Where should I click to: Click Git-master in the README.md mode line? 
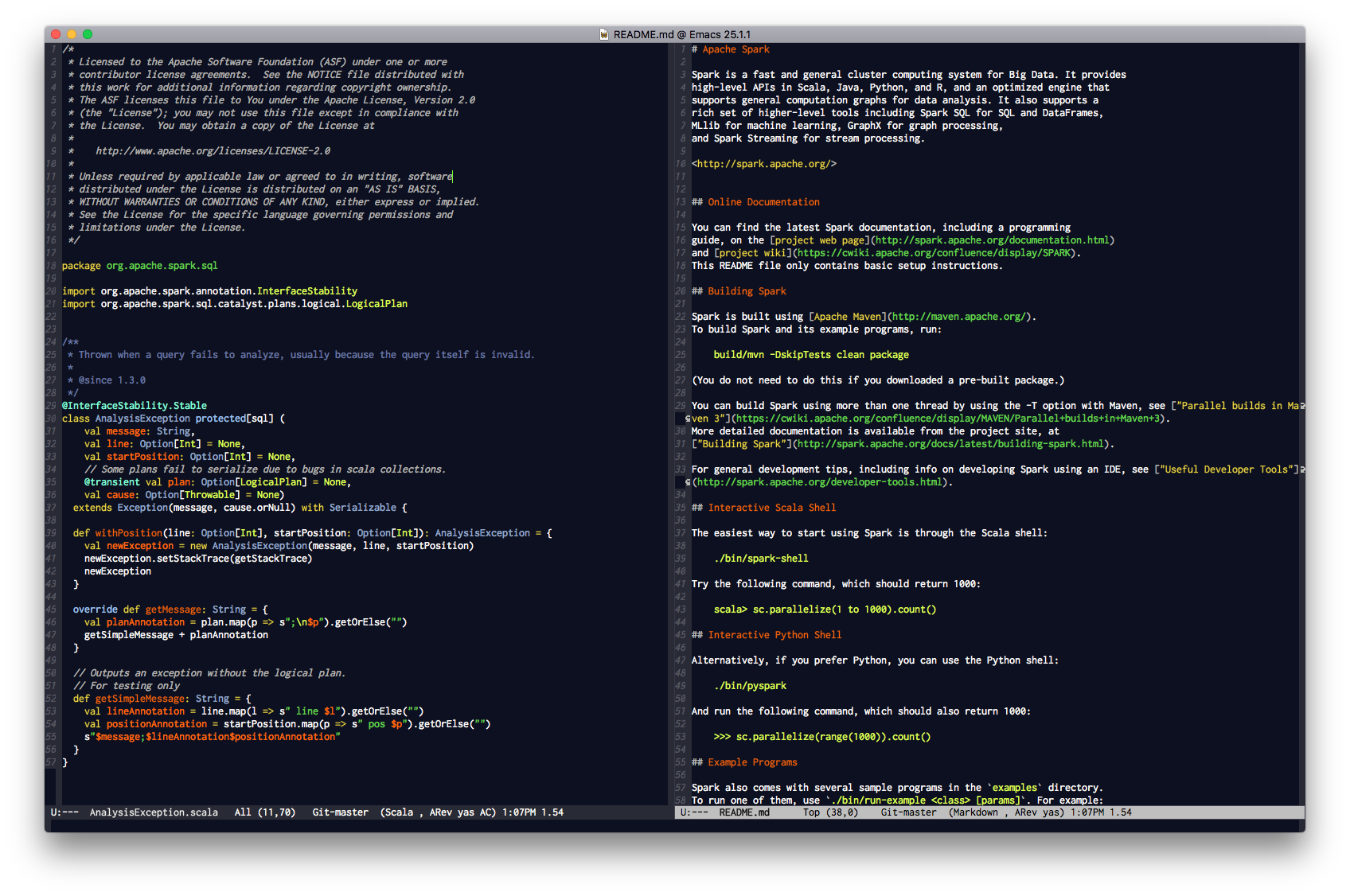pyautogui.click(x=908, y=812)
